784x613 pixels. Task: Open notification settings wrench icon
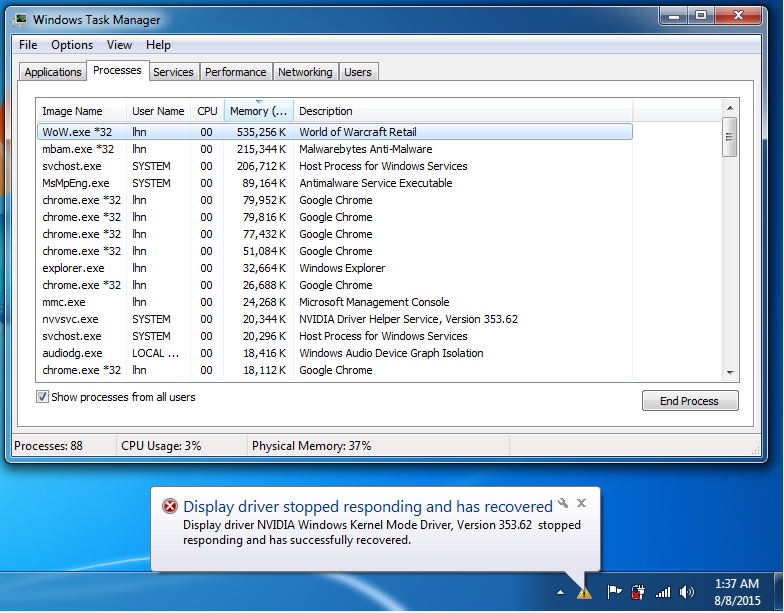tap(564, 503)
